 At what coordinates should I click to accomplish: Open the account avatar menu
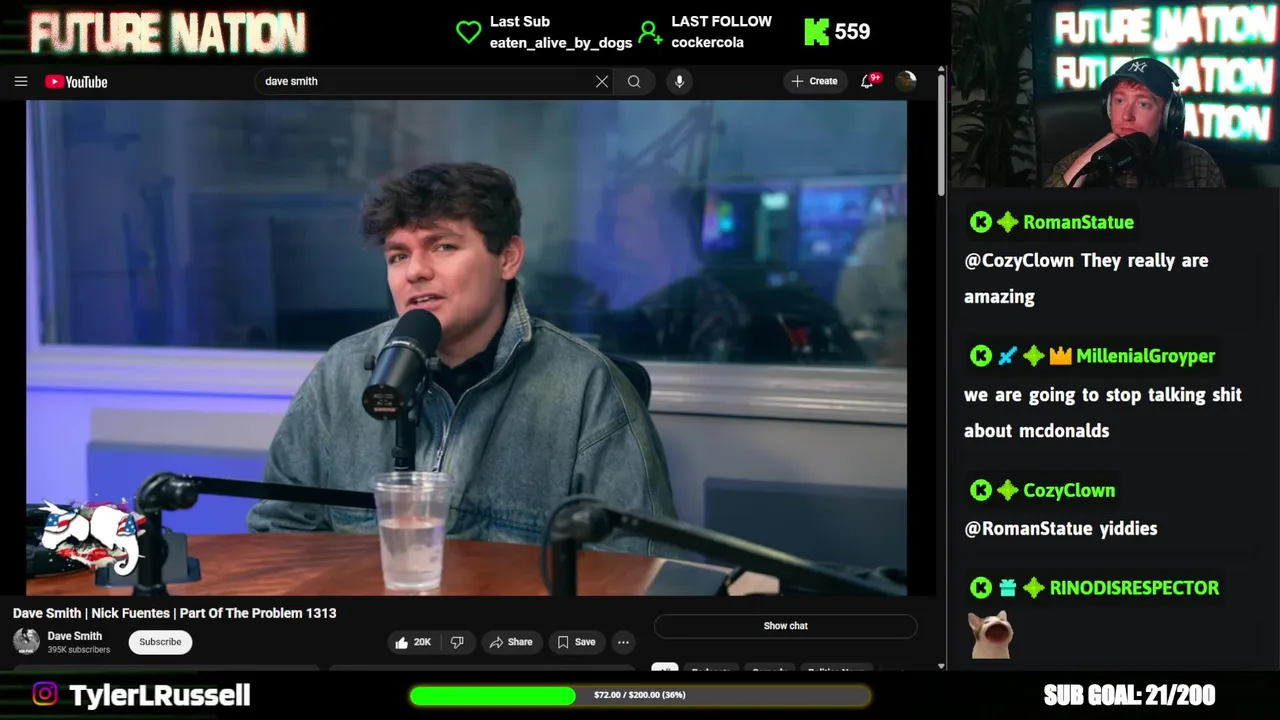pyautogui.click(x=906, y=81)
